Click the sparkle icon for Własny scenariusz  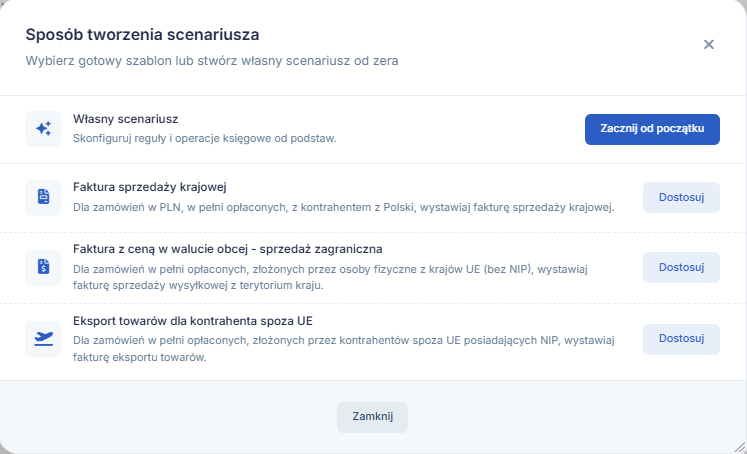(x=43, y=129)
